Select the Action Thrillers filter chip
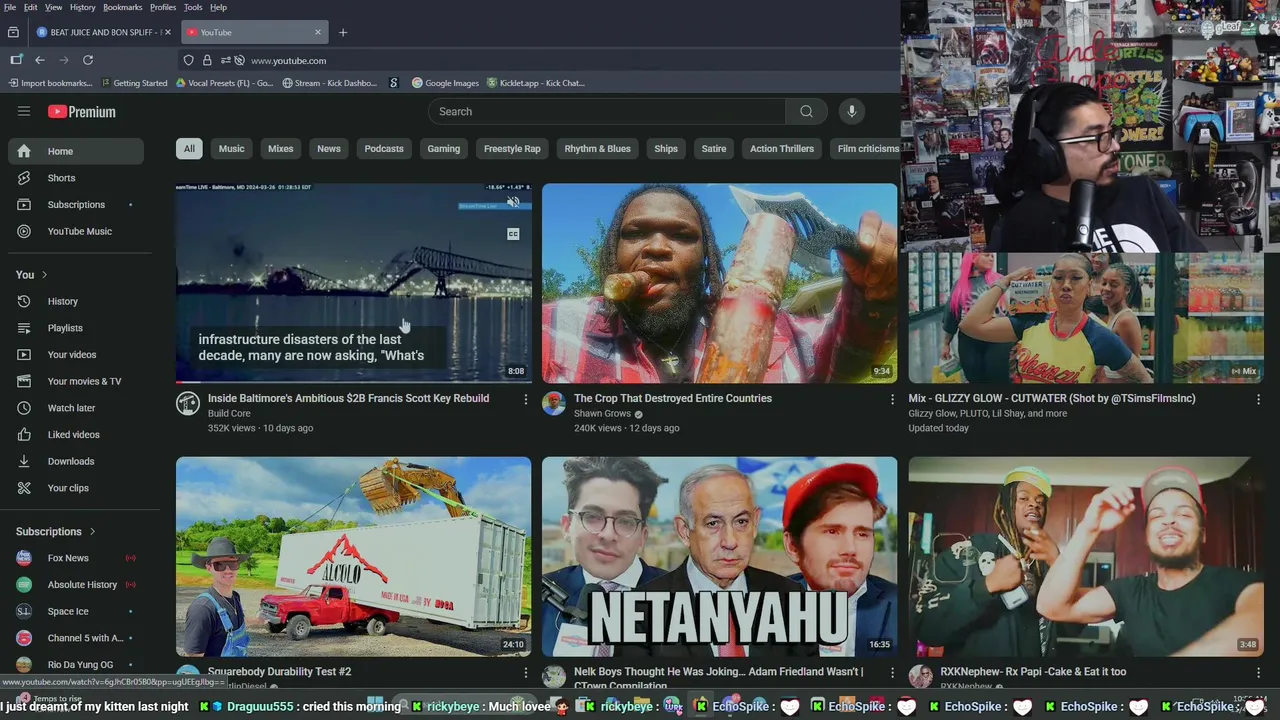The width and height of the screenshot is (1280, 720). (782, 149)
